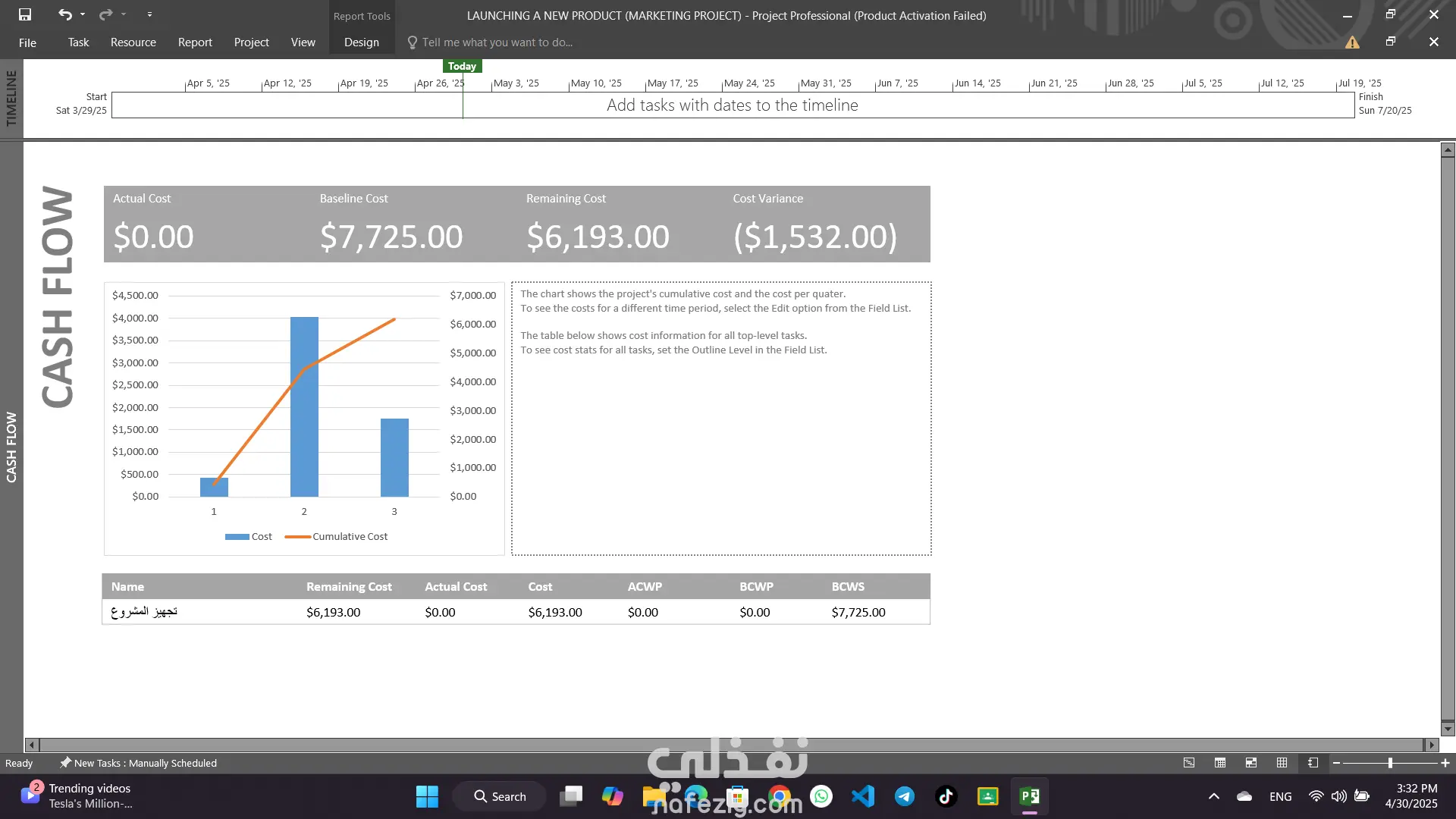Show hidden system tray icons chevron

pyautogui.click(x=1213, y=796)
